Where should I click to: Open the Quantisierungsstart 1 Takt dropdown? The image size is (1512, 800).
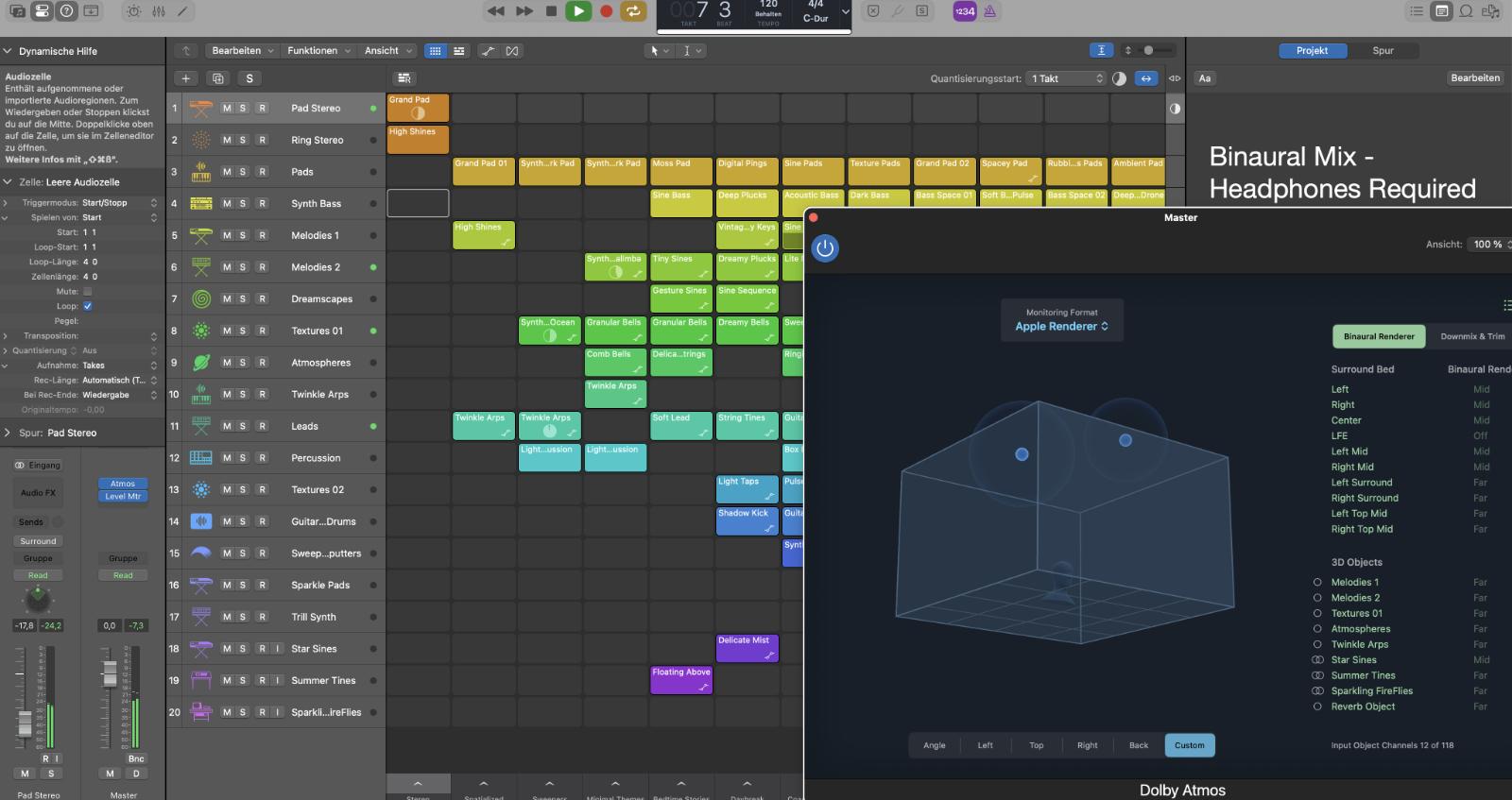(x=1067, y=78)
